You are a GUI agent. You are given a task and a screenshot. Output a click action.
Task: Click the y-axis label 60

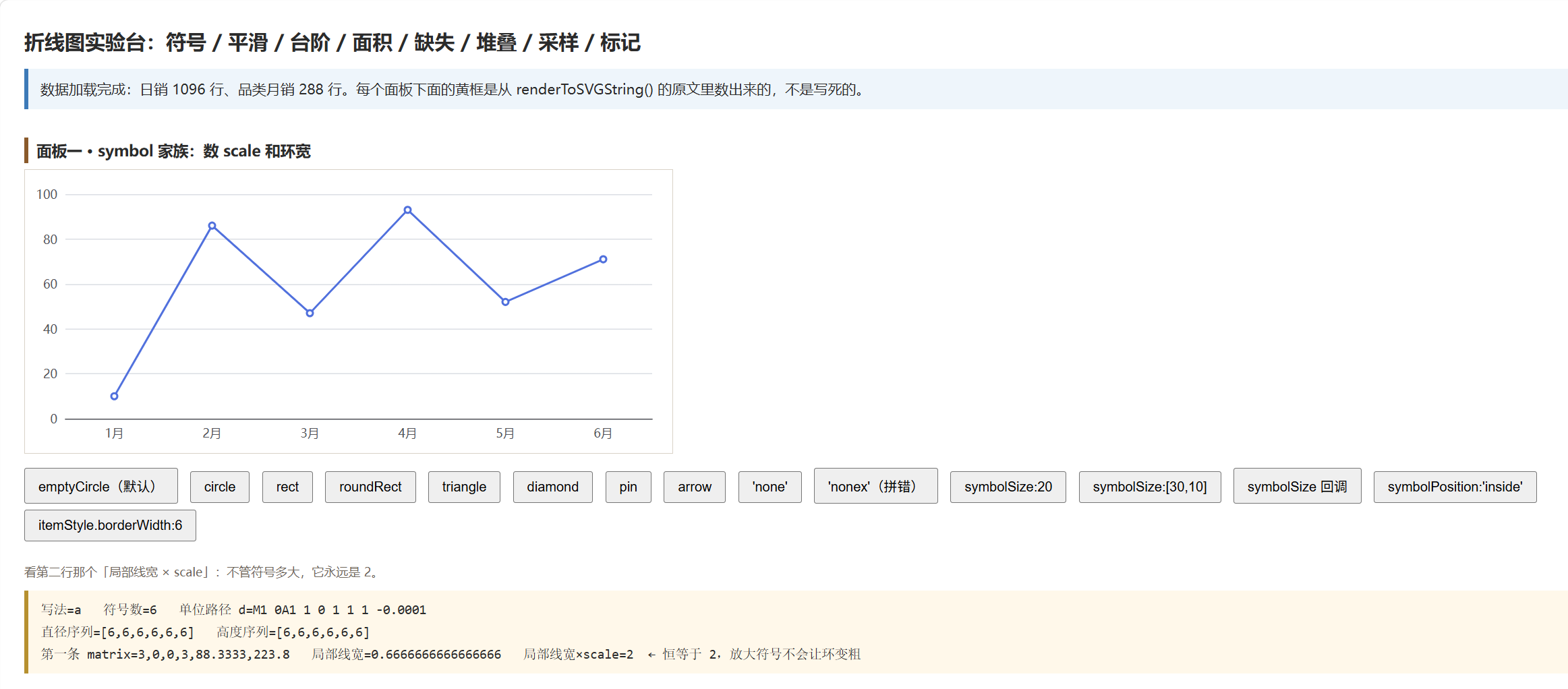pos(51,284)
